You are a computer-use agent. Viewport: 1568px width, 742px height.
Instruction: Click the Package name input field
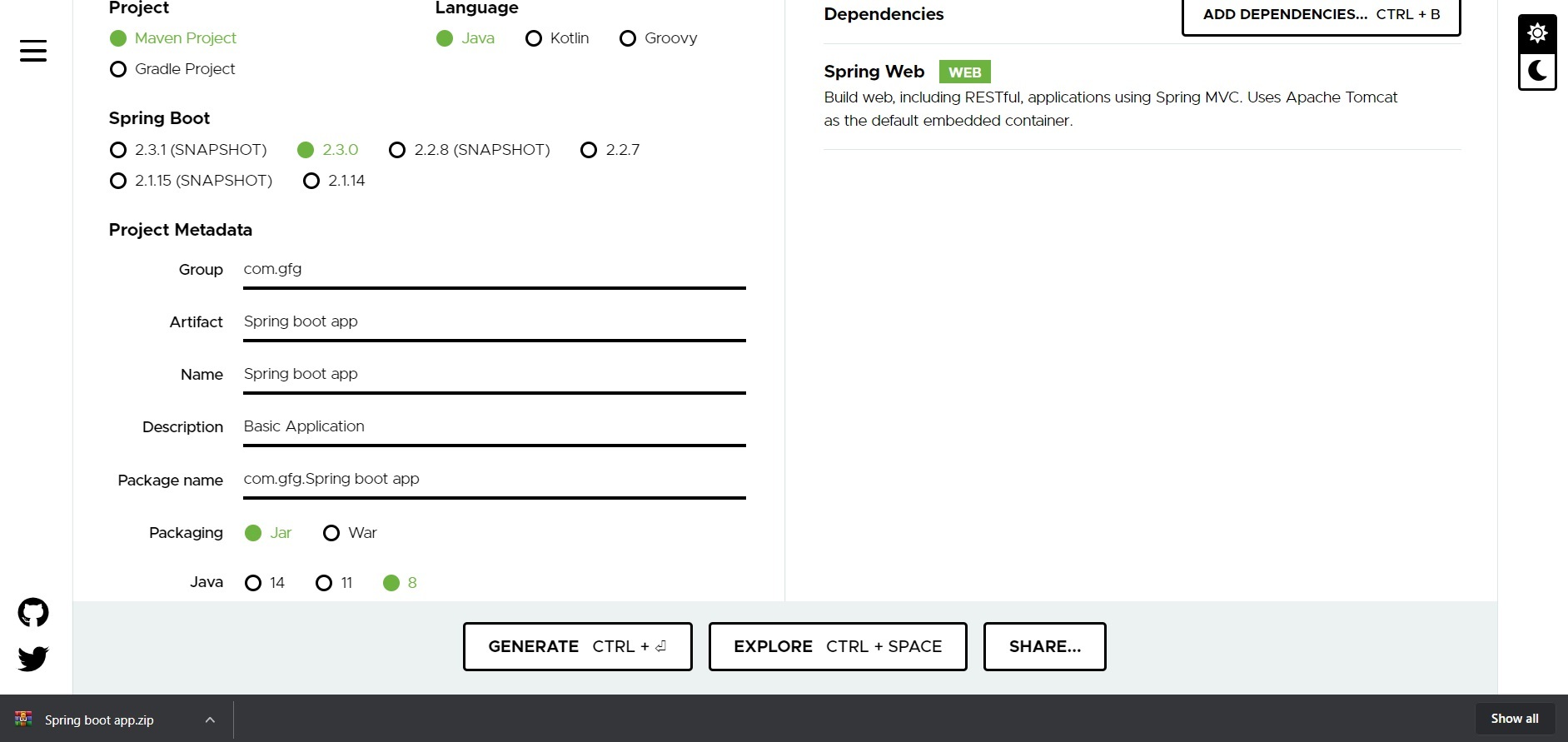pyautogui.click(x=495, y=480)
